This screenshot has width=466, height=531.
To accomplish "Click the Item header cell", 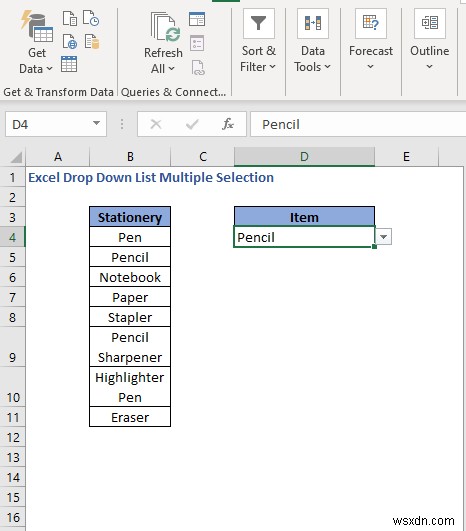I will (304, 217).
